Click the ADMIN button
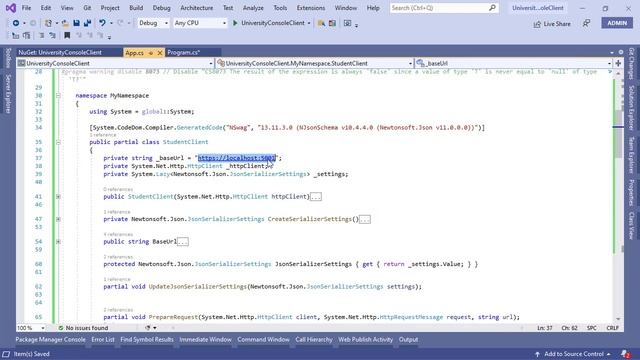Image resolution: width=640 pixels, height=360 pixels. pos(617,23)
